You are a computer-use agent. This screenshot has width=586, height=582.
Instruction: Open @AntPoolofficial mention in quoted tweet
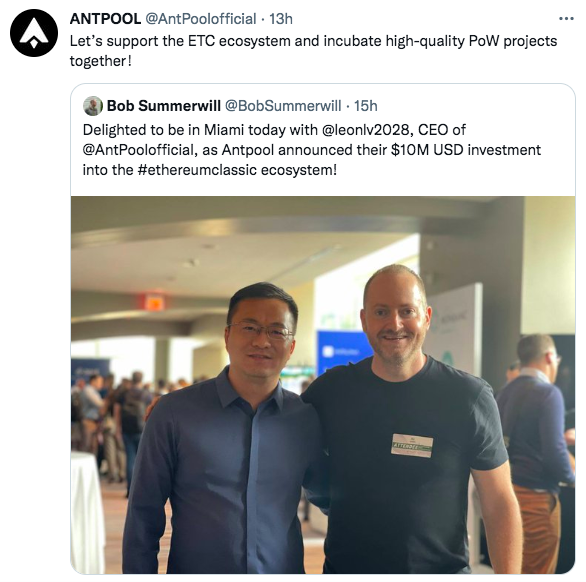(138, 150)
